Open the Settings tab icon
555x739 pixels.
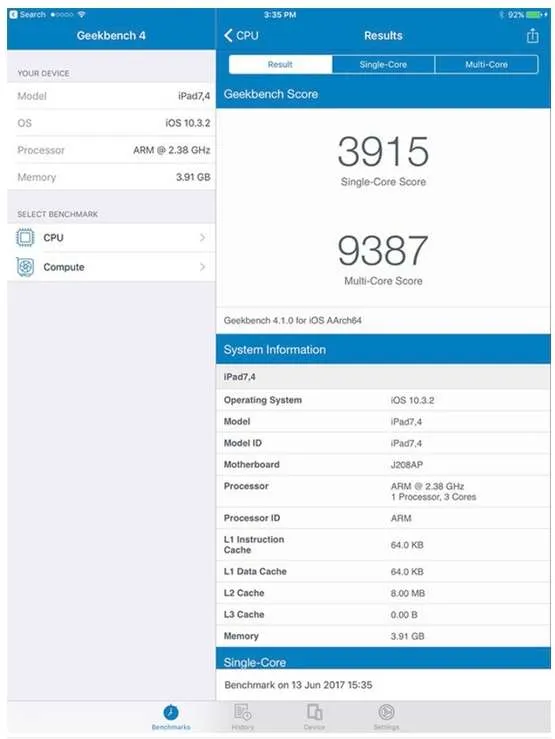(386, 712)
